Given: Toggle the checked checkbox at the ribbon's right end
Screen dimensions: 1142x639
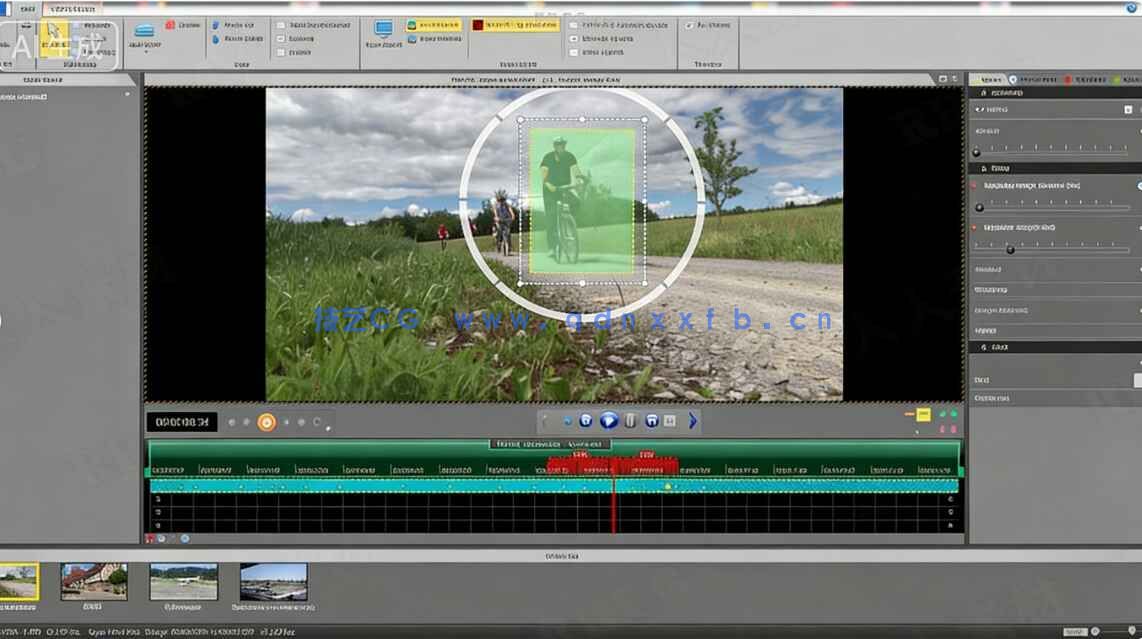Looking at the screenshot, I should [x=689, y=25].
